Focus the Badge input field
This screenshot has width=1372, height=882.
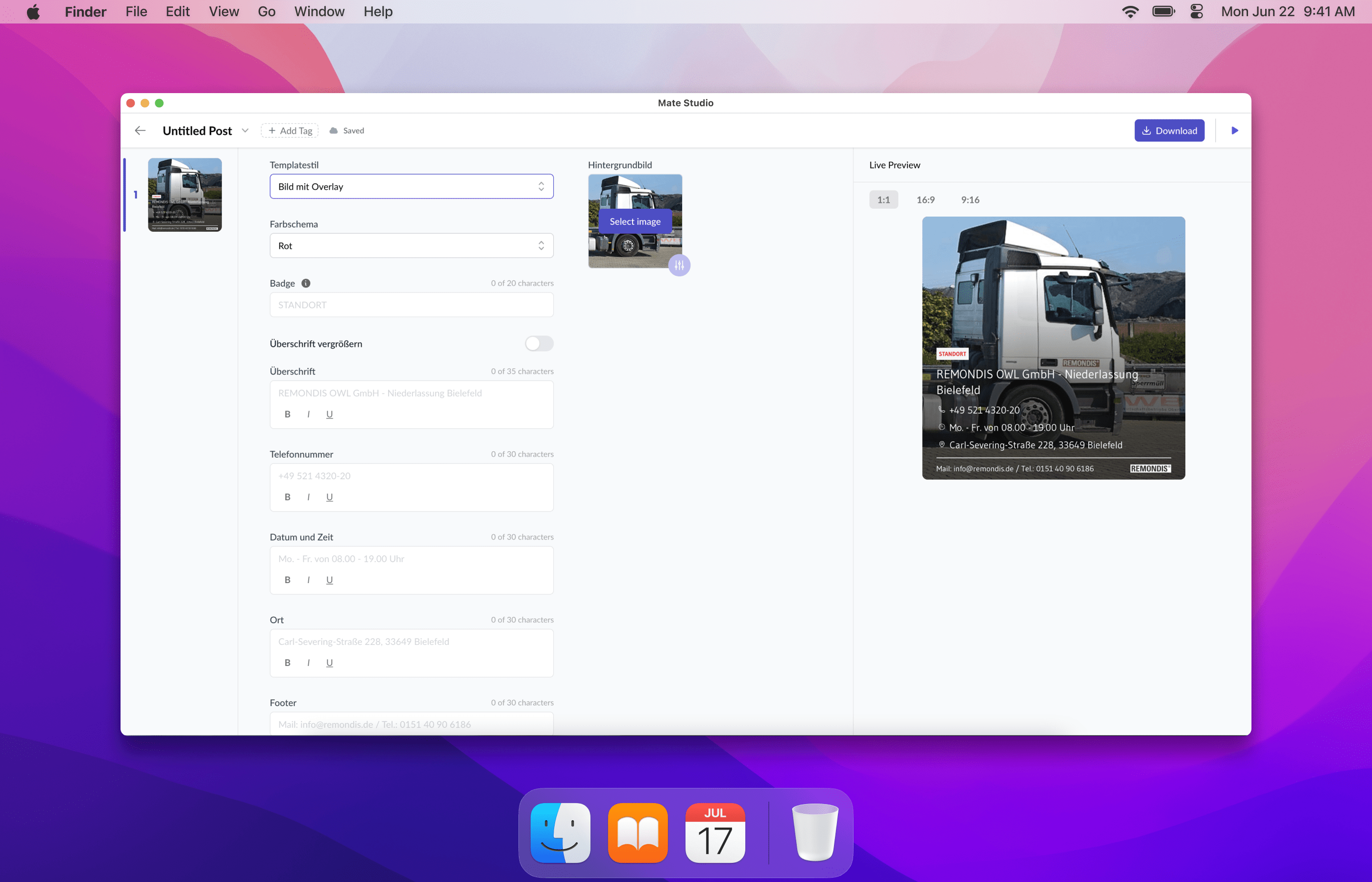(x=411, y=305)
